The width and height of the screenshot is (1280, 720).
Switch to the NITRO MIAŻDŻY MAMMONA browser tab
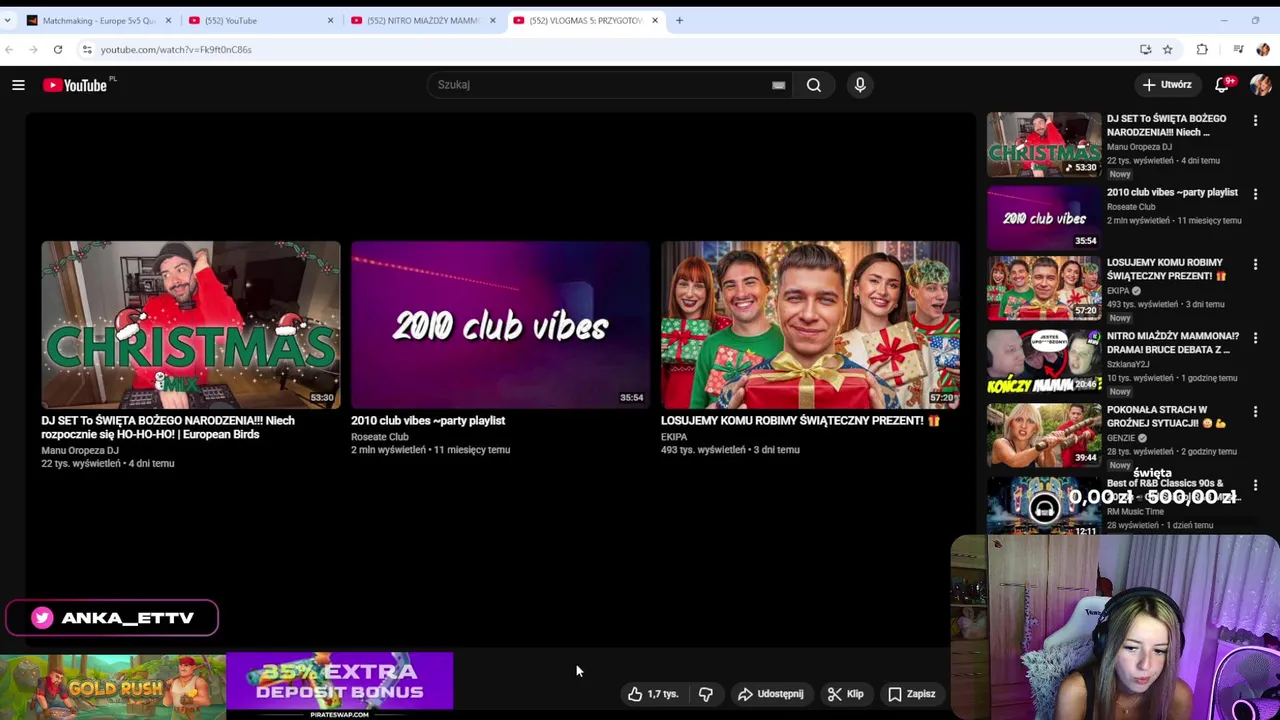pyautogui.click(x=420, y=20)
